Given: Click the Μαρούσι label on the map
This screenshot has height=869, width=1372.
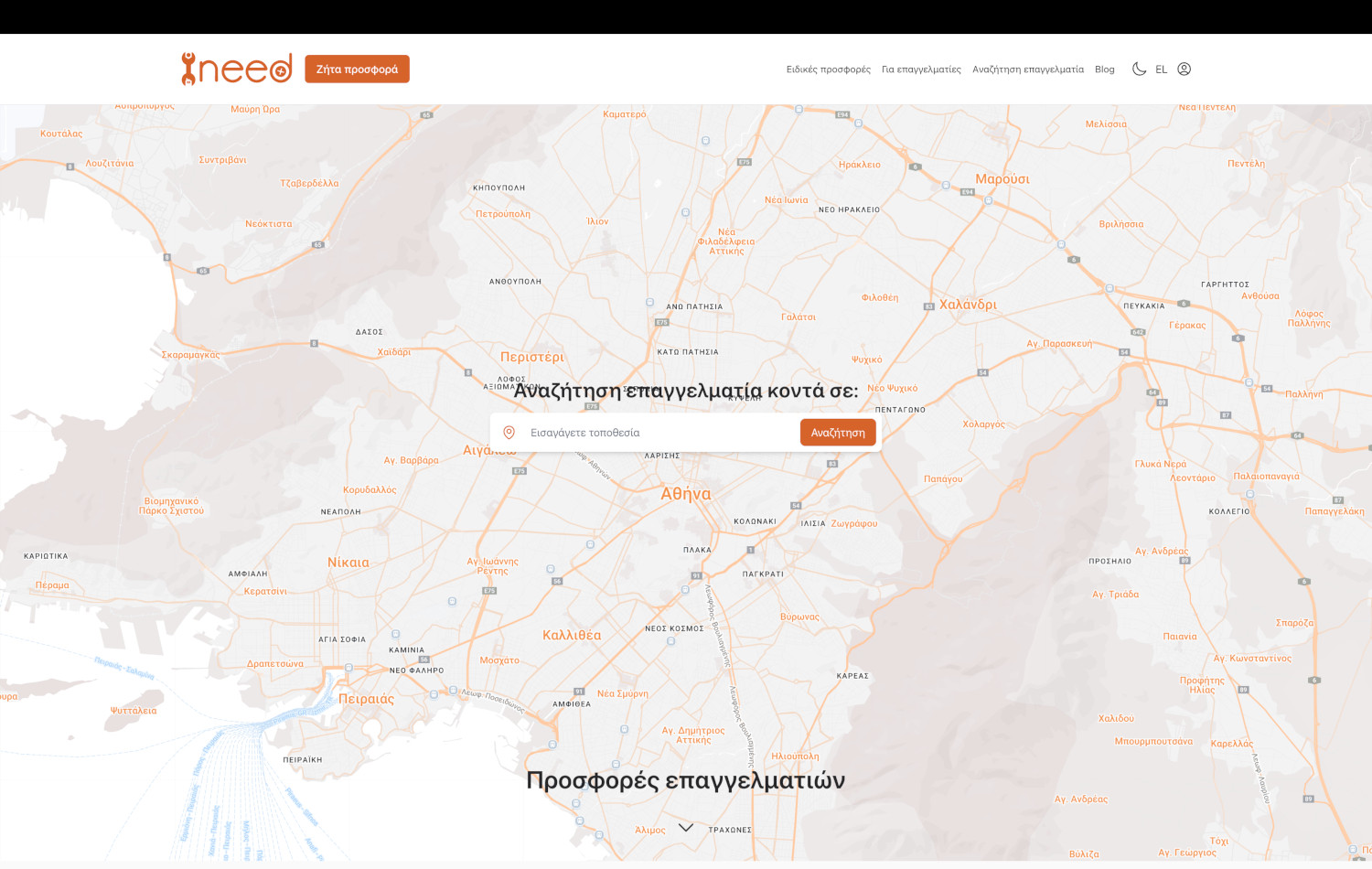Looking at the screenshot, I should tap(1002, 179).
